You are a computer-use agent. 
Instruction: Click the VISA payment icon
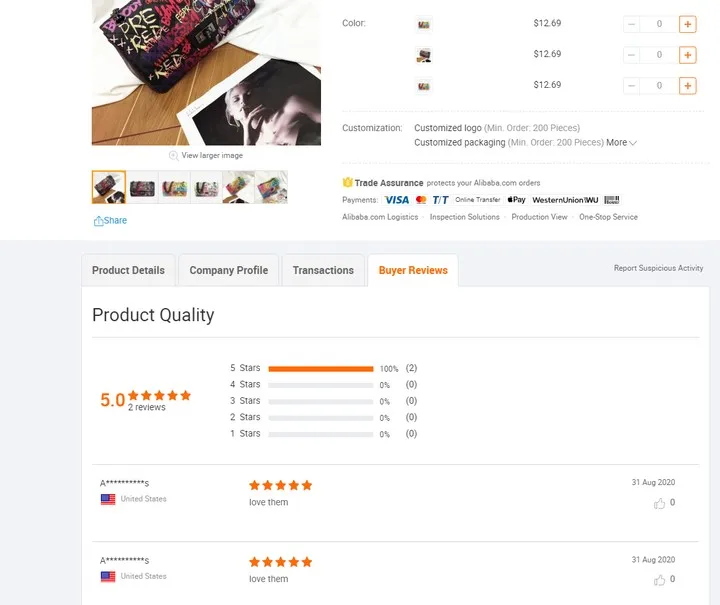click(397, 200)
